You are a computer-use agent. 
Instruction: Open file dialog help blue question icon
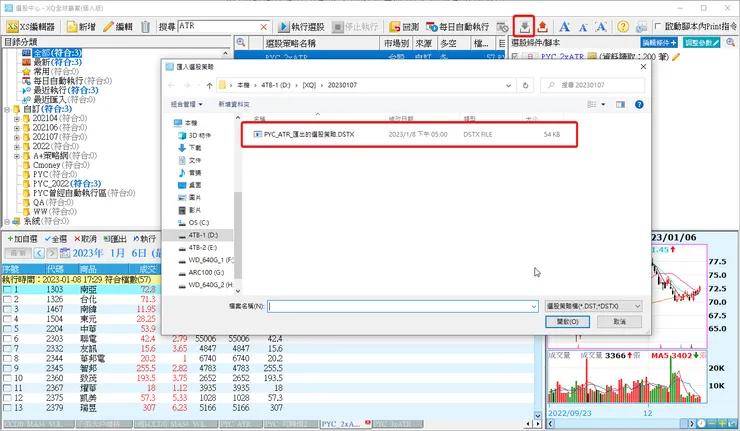(x=639, y=104)
